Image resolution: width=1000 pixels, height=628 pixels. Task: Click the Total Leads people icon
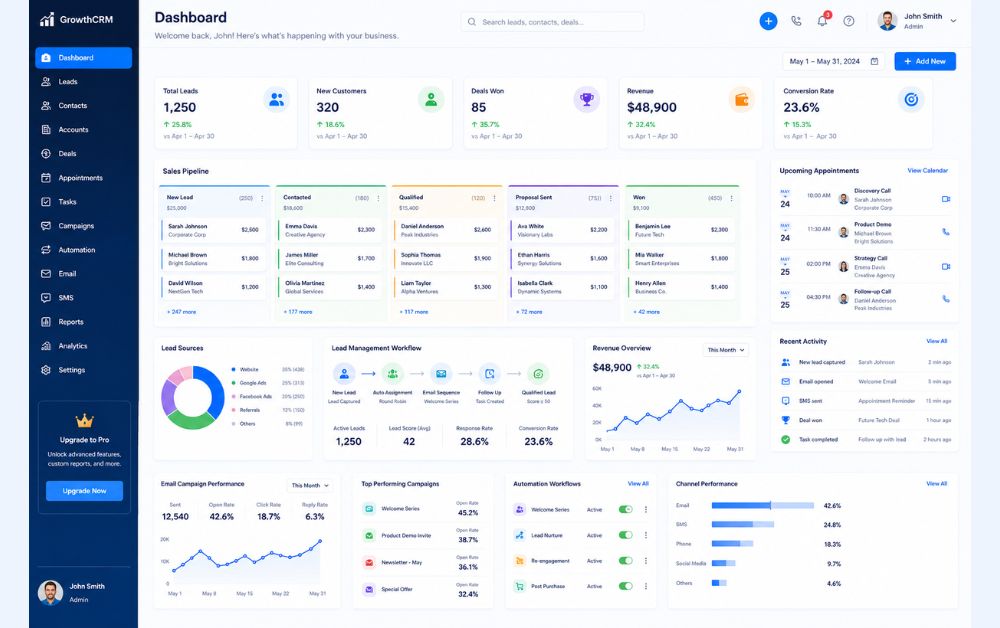click(x=276, y=99)
